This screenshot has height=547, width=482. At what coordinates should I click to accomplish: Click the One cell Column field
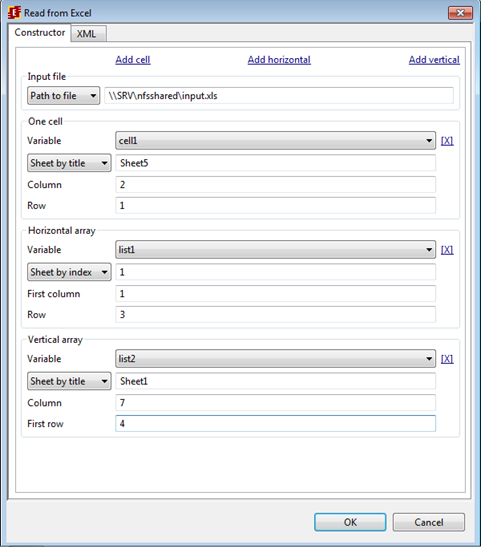coord(275,185)
